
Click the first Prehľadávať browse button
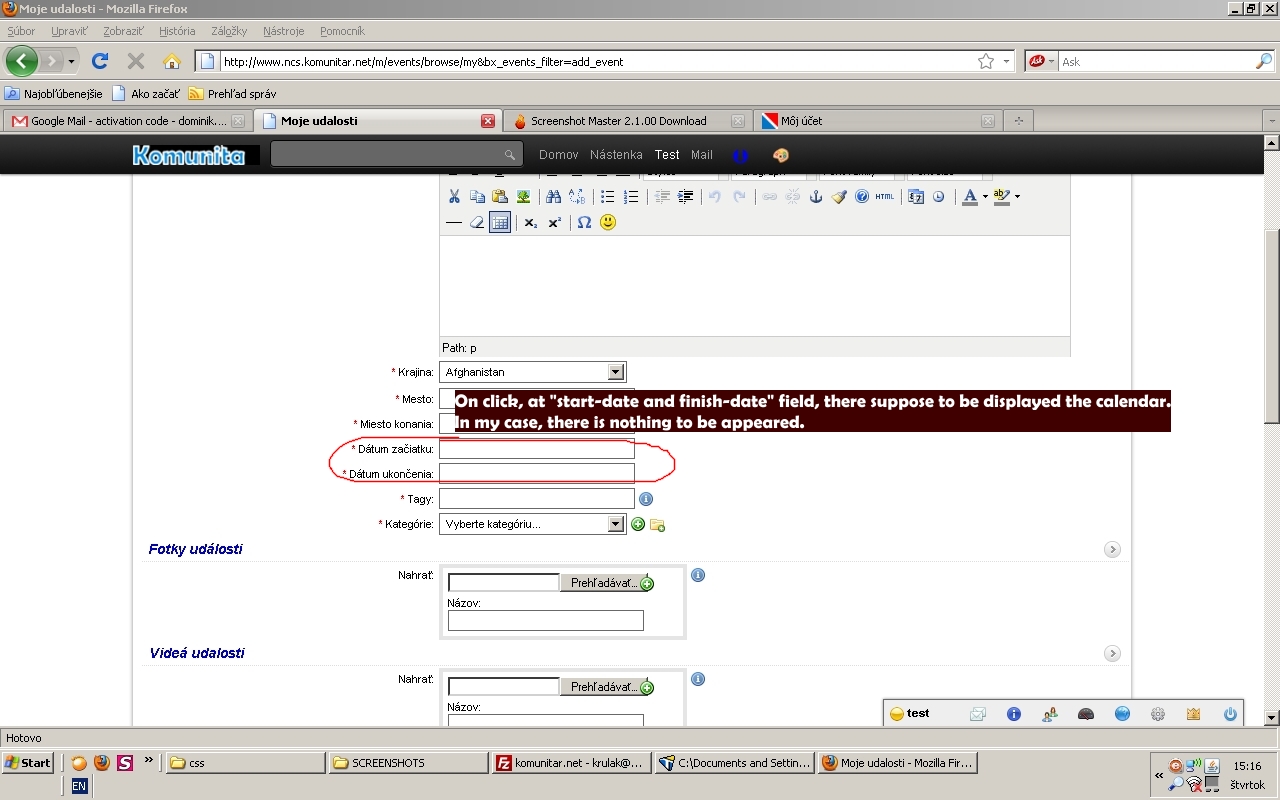point(604,583)
